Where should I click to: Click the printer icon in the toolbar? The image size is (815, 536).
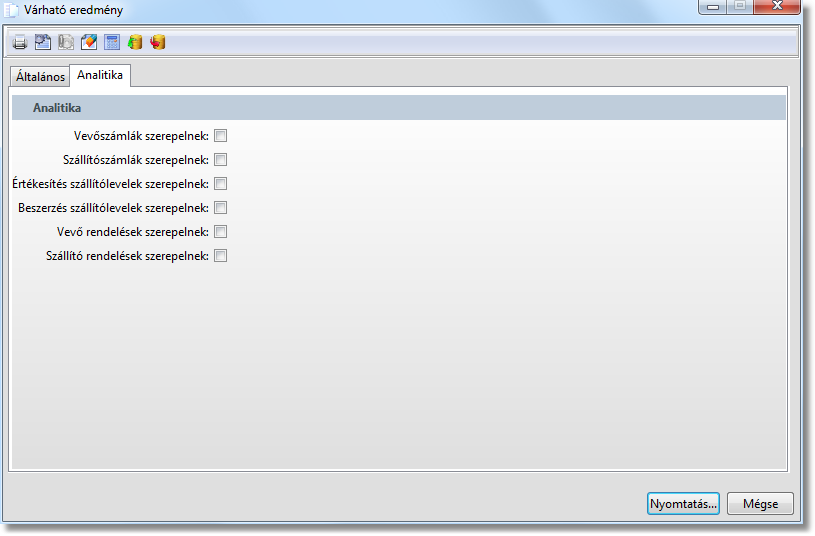click(x=20, y=42)
